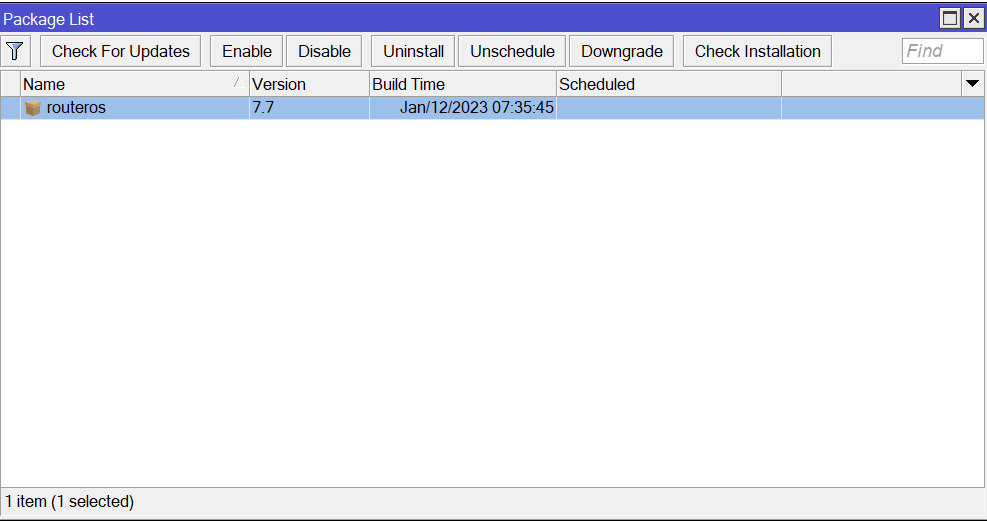The height and width of the screenshot is (522, 987).
Task: Click the Jan/12/2023 build time cell
Action: click(x=476, y=108)
